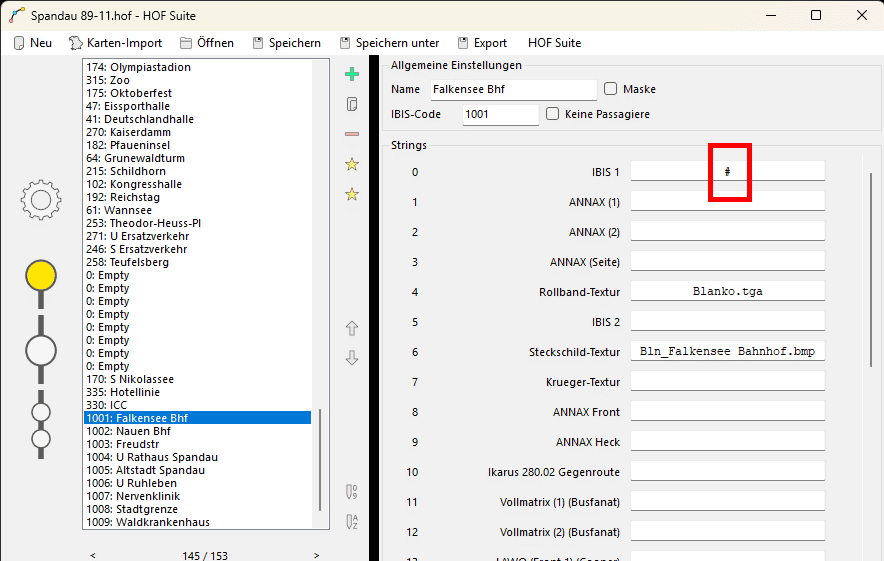The width and height of the screenshot is (884, 561).
Task: Click the IBIS-Code field containing 1001
Action: [x=500, y=114]
